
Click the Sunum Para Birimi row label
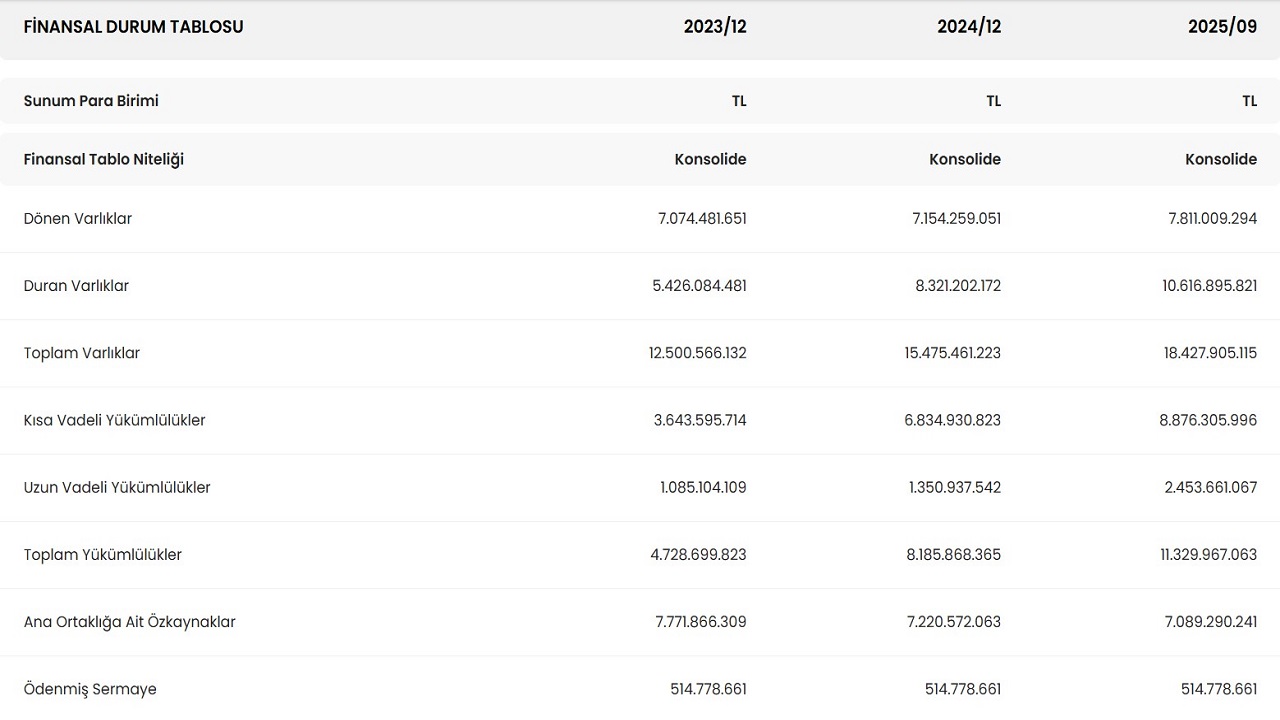(91, 101)
